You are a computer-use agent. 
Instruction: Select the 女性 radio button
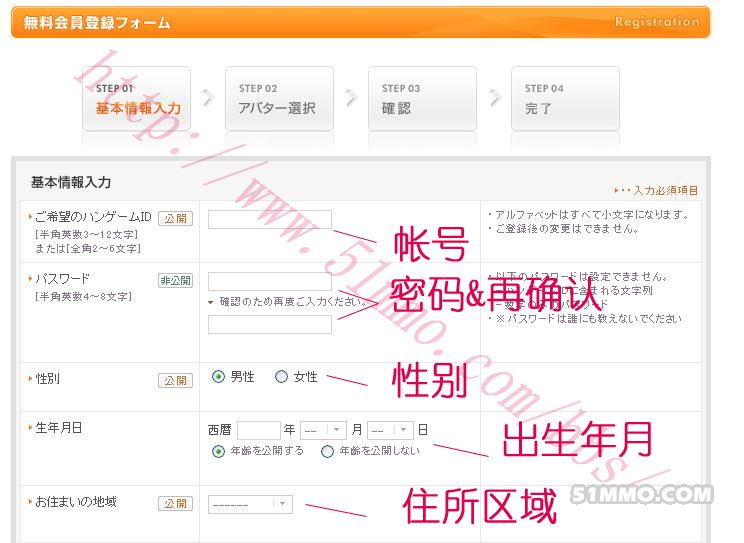point(281,377)
